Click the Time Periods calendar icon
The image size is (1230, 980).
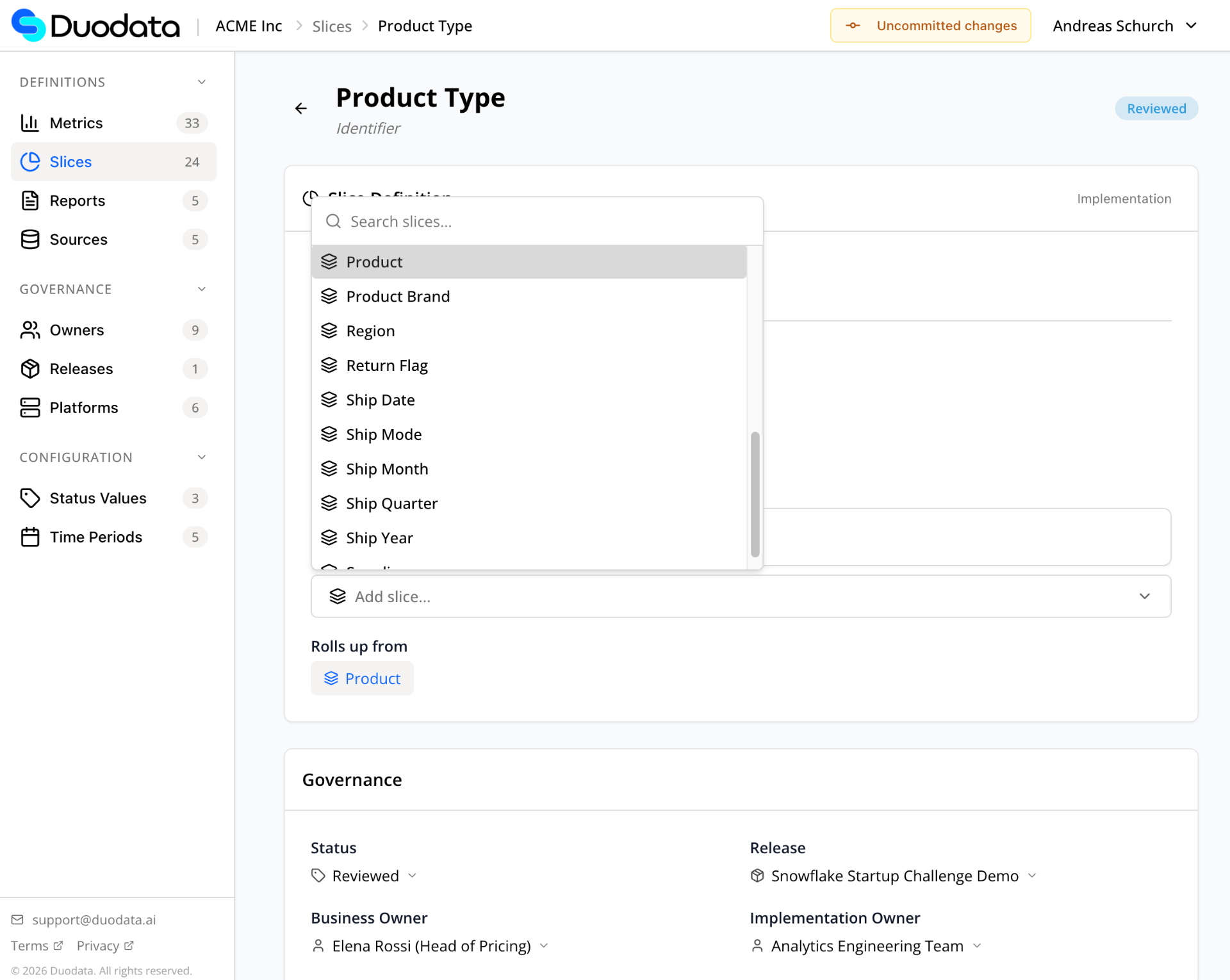(29, 537)
